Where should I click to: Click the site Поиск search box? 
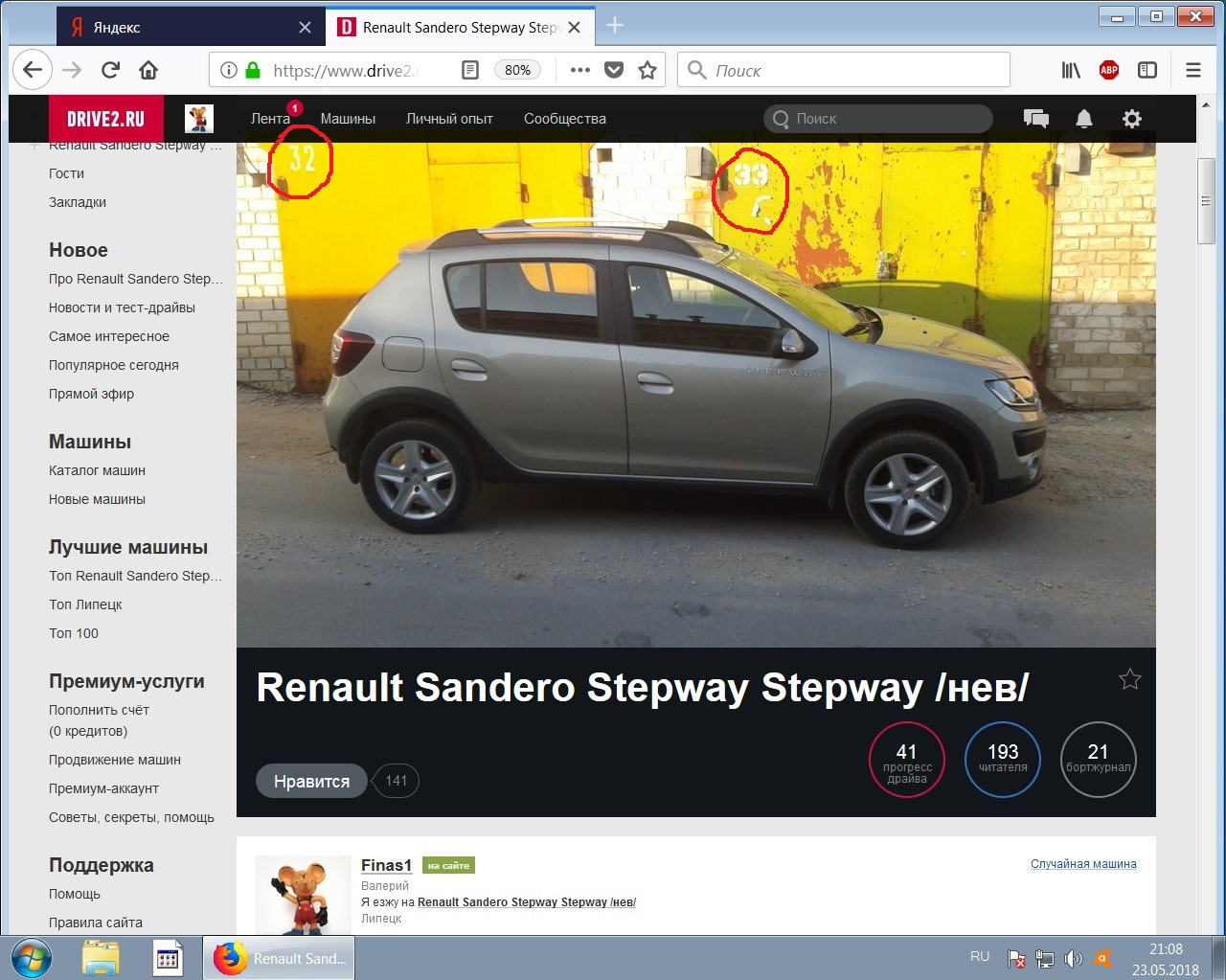click(877, 119)
